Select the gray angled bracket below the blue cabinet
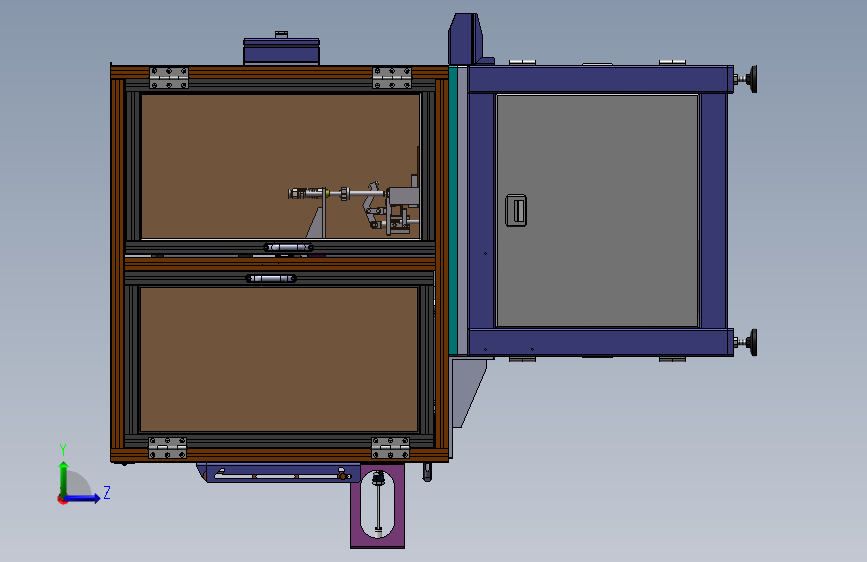Image resolution: width=867 pixels, height=562 pixels. [467, 393]
